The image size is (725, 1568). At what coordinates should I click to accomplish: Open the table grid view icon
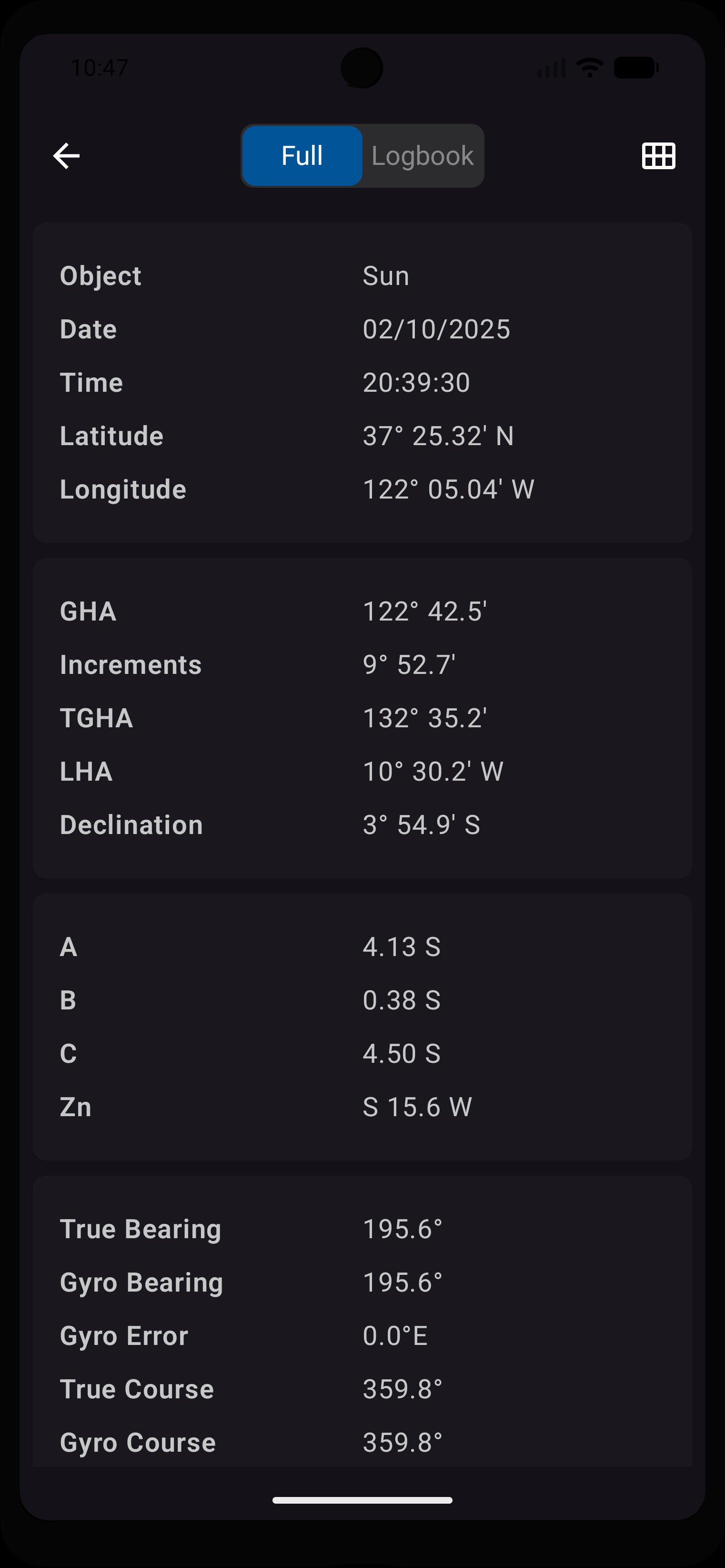(x=659, y=156)
